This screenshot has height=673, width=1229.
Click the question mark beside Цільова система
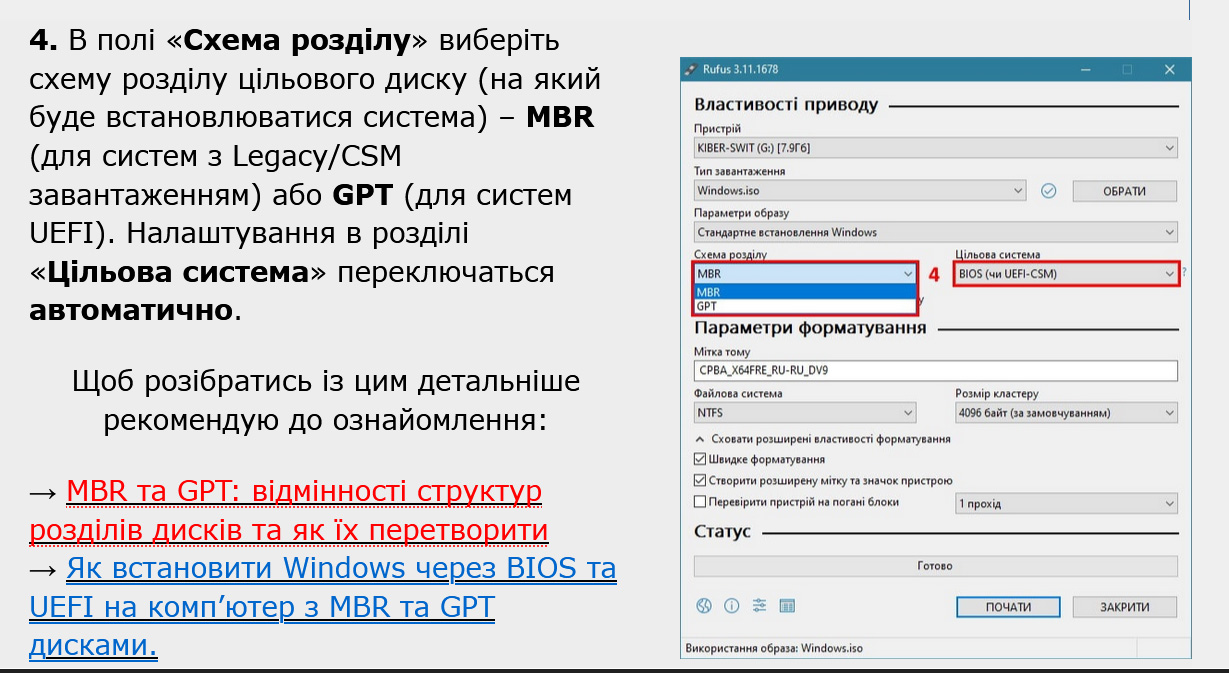1185,273
